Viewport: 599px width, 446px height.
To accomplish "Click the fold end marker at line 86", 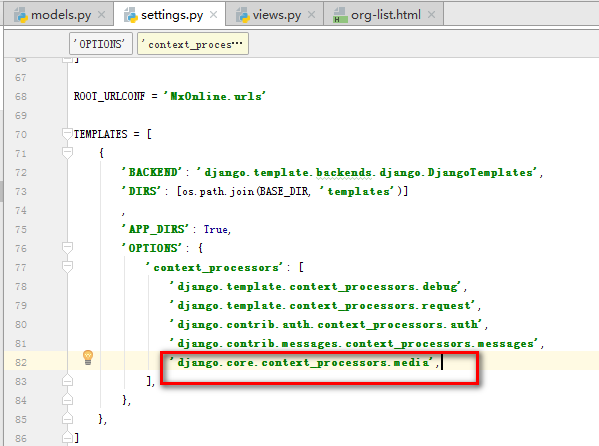I will click(67, 438).
